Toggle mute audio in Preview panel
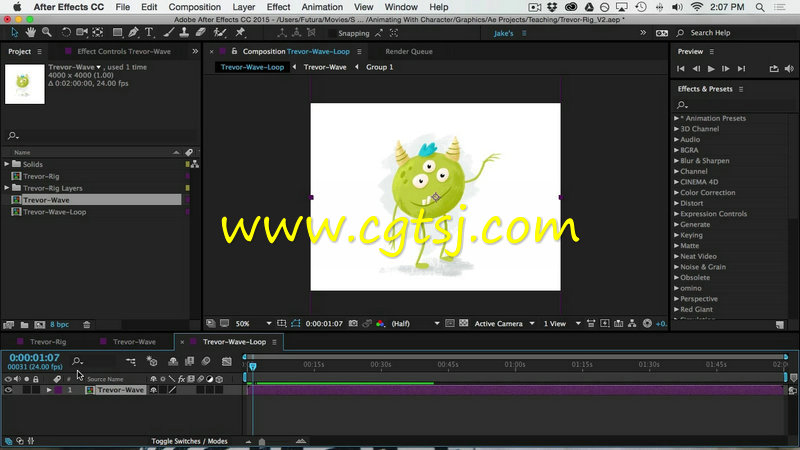Screen dimensions: 800x450 (789, 69)
